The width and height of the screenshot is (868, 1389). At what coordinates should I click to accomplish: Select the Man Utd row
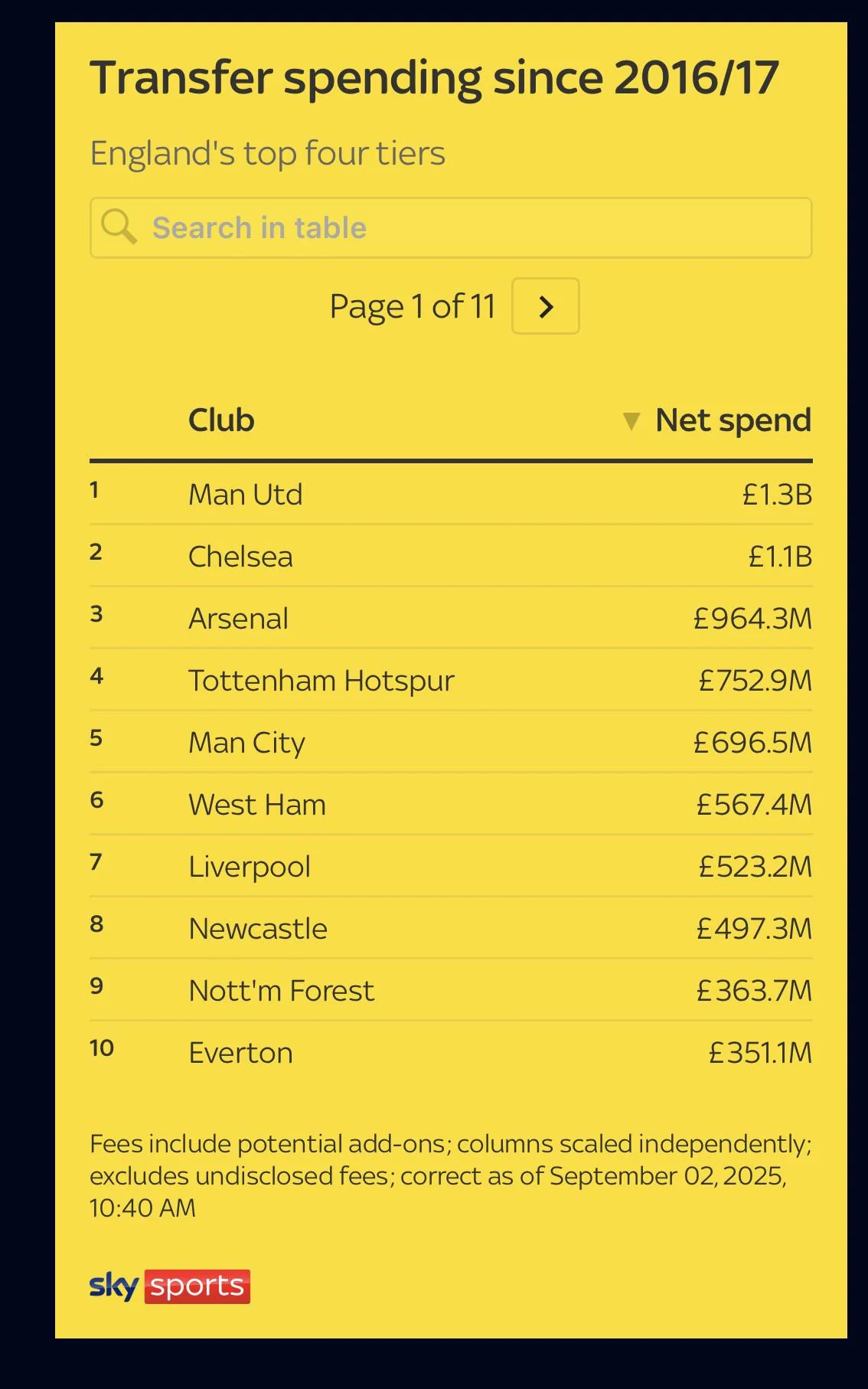[451, 494]
